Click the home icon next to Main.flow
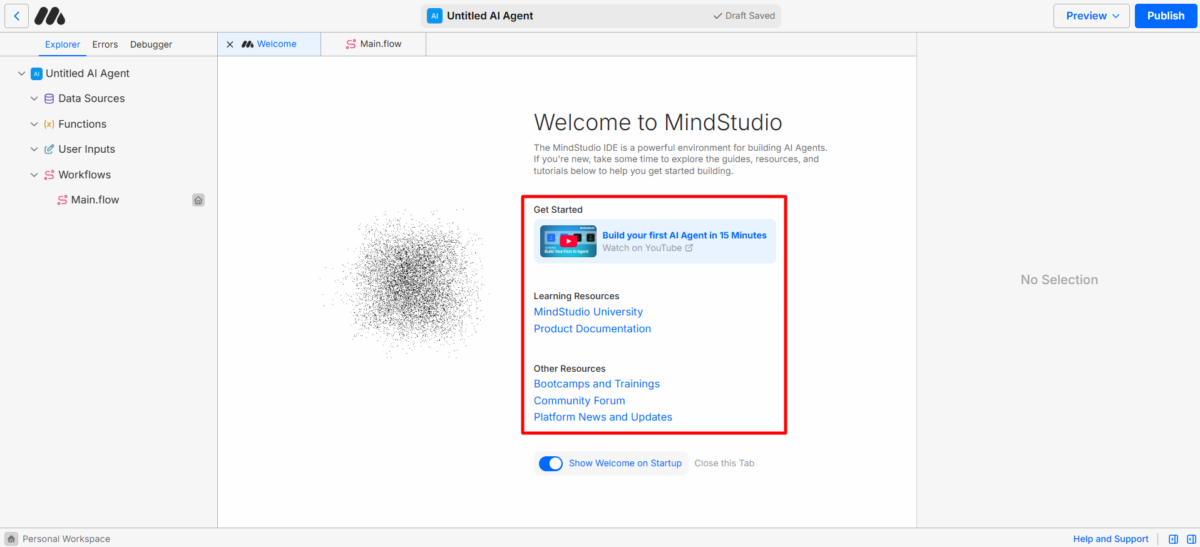Viewport: 1200px width, 547px height. pos(198,200)
